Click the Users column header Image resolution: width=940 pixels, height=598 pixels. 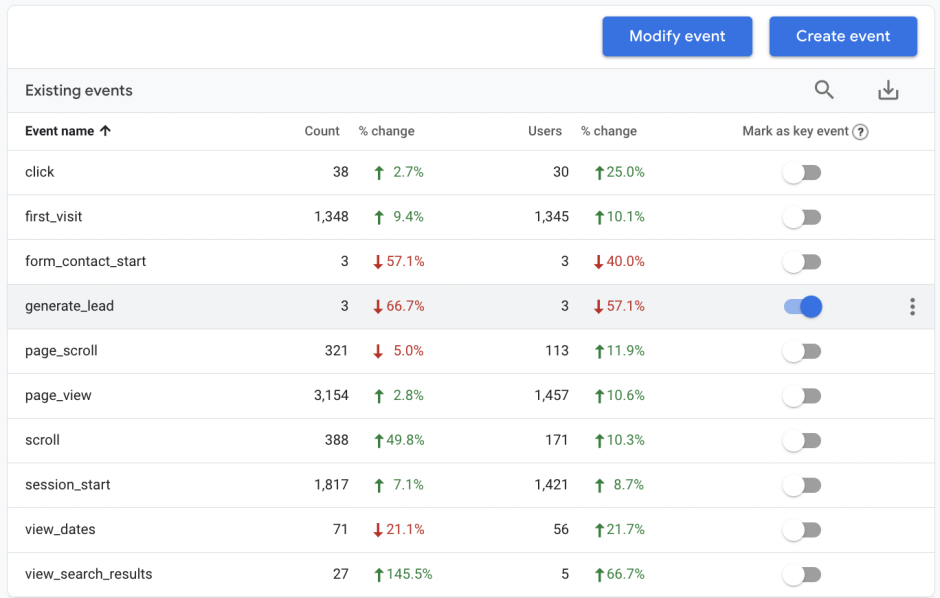coord(545,131)
